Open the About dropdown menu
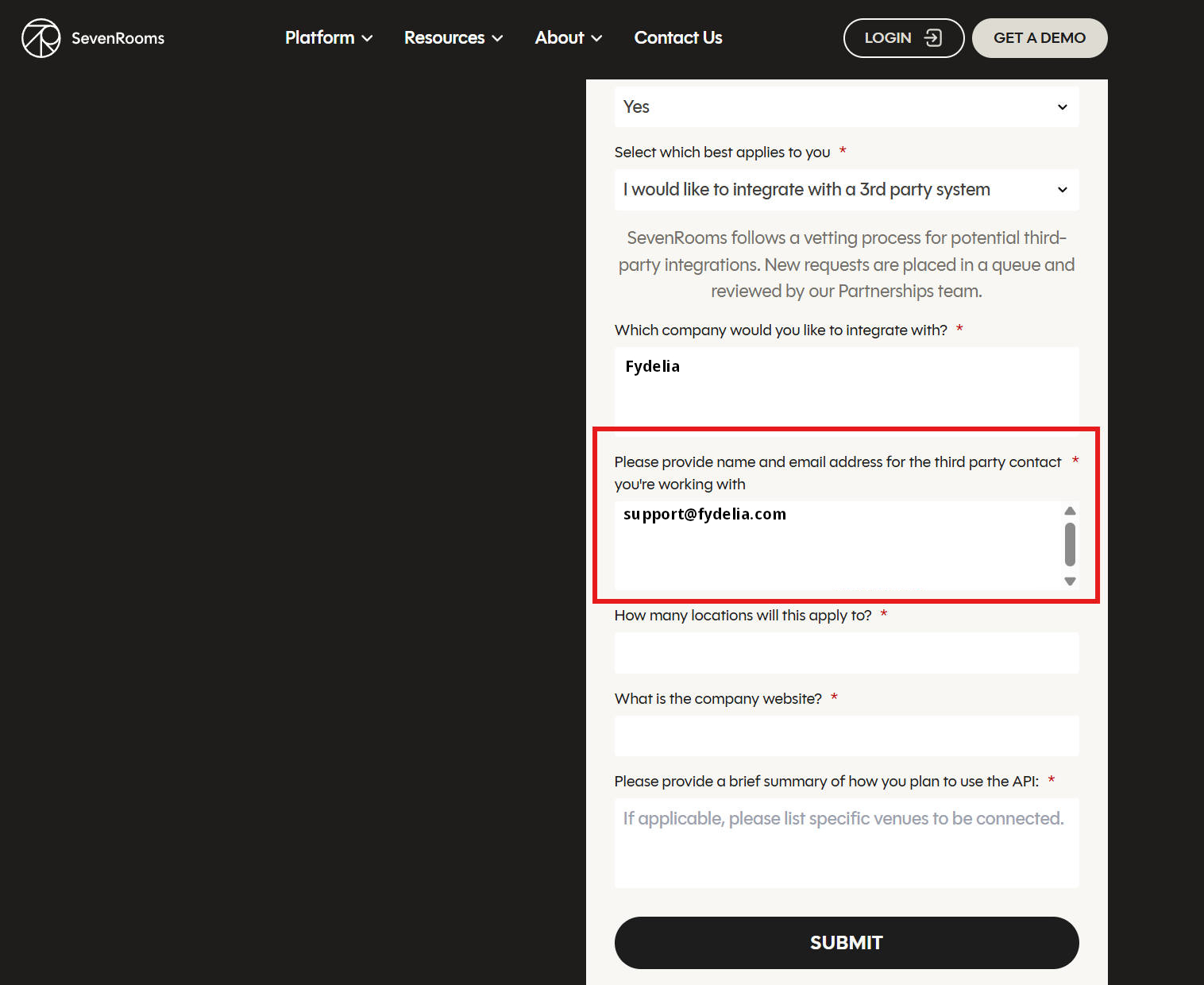1204x985 pixels. (x=568, y=38)
